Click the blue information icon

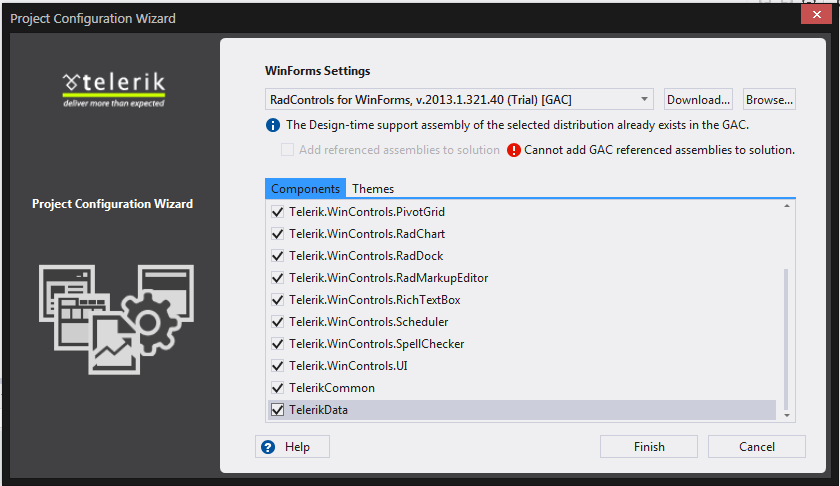[x=272, y=125]
